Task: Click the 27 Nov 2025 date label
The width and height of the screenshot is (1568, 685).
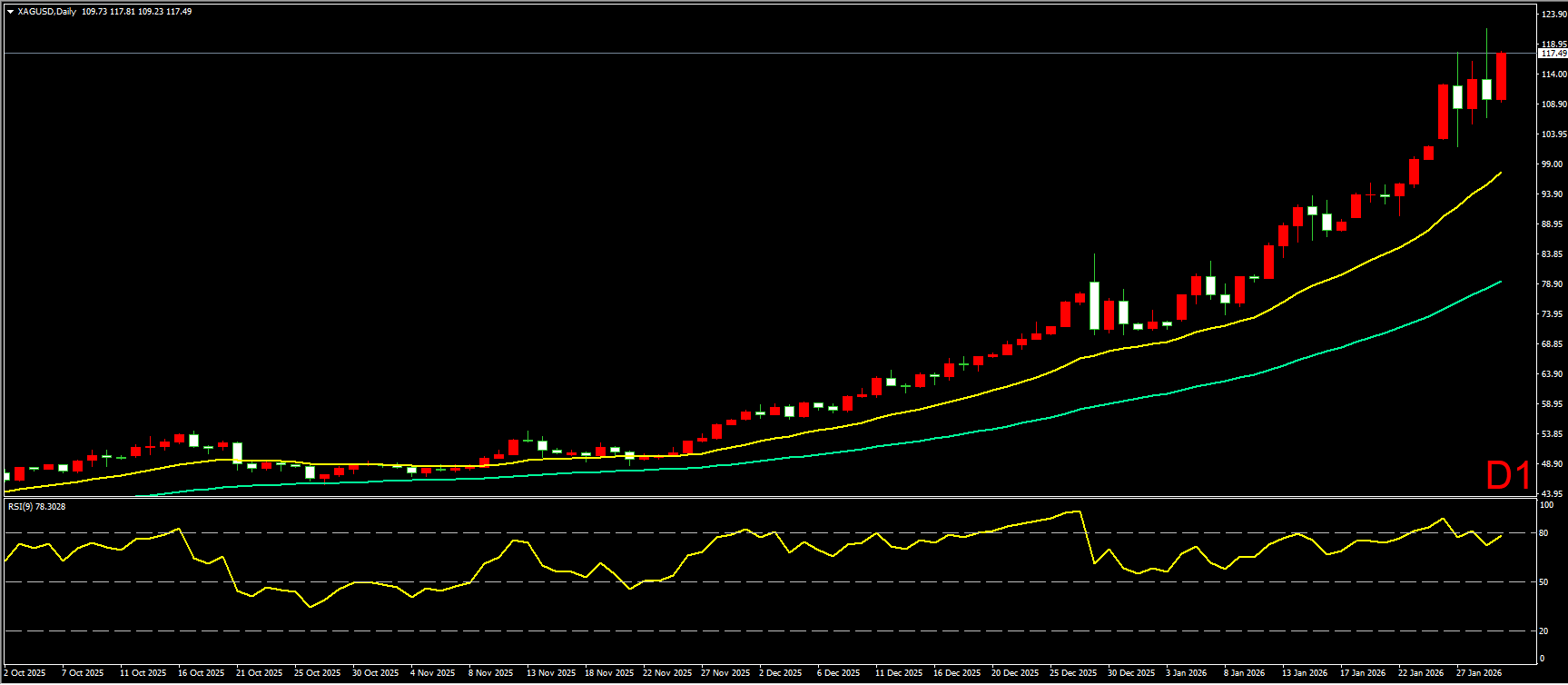Action: click(726, 673)
